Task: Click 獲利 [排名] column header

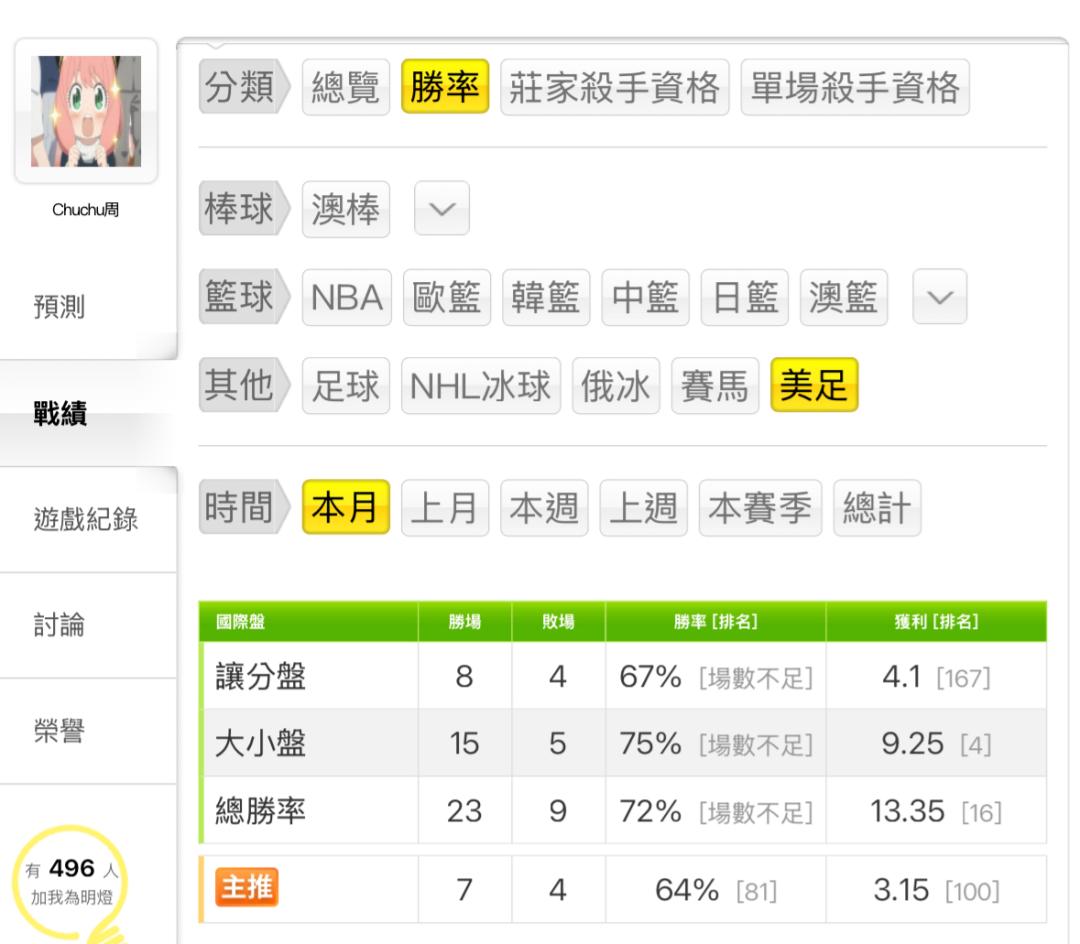Action: pyautogui.click(x=936, y=622)
